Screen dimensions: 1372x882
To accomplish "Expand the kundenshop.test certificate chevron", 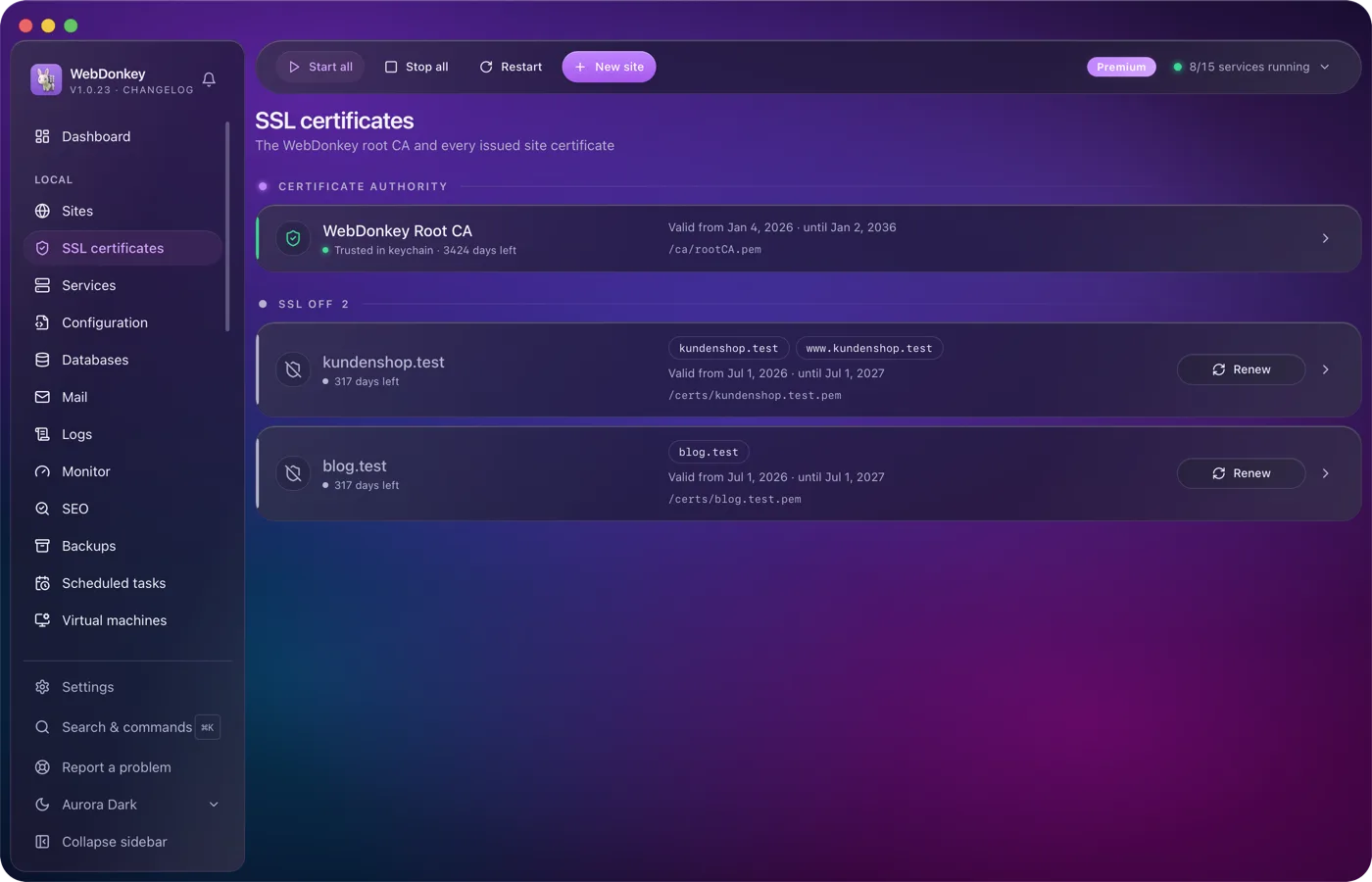I will click(x=1325, y=369).
